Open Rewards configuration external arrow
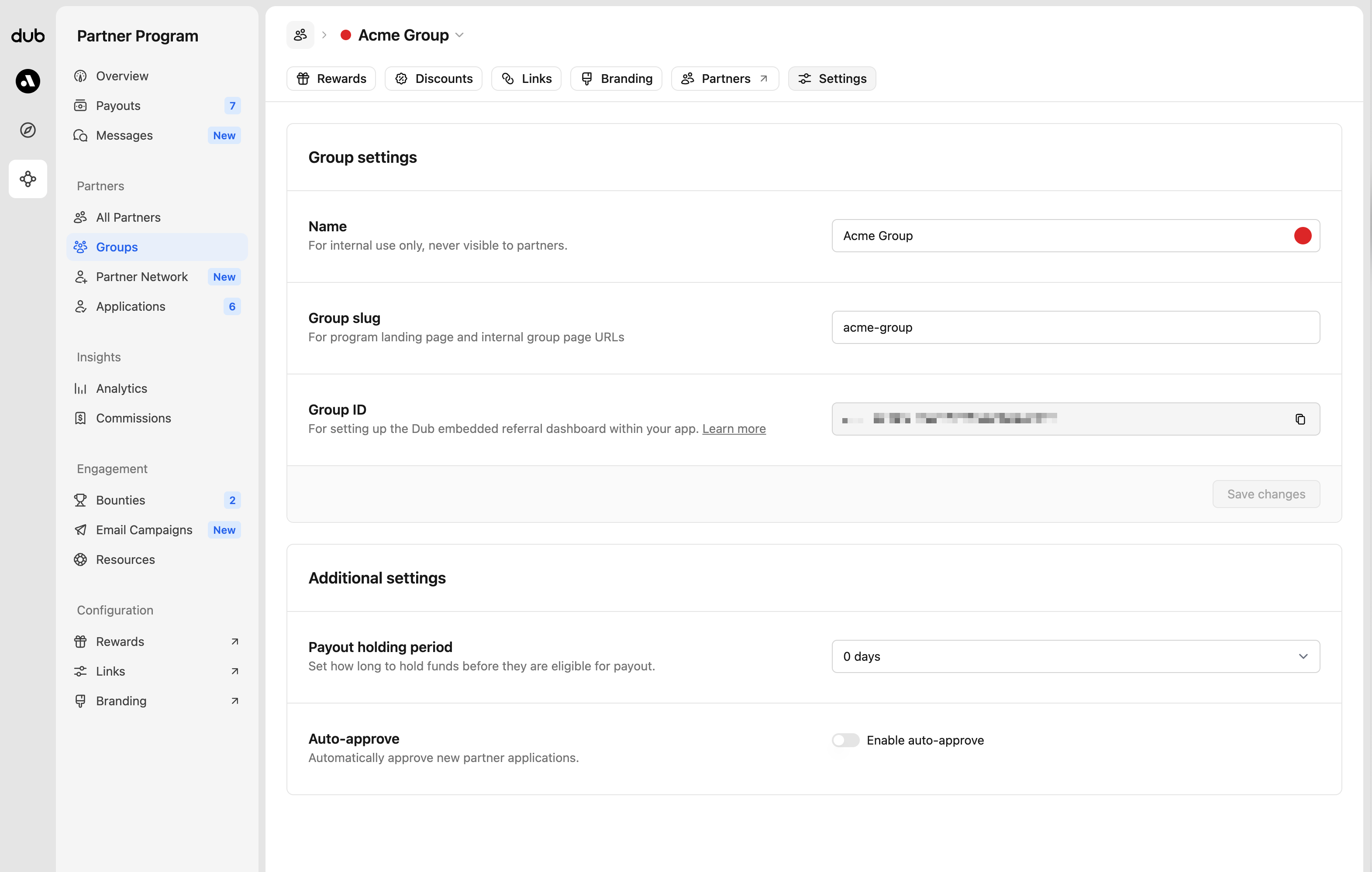1372x872 pixels. point(234,641)
